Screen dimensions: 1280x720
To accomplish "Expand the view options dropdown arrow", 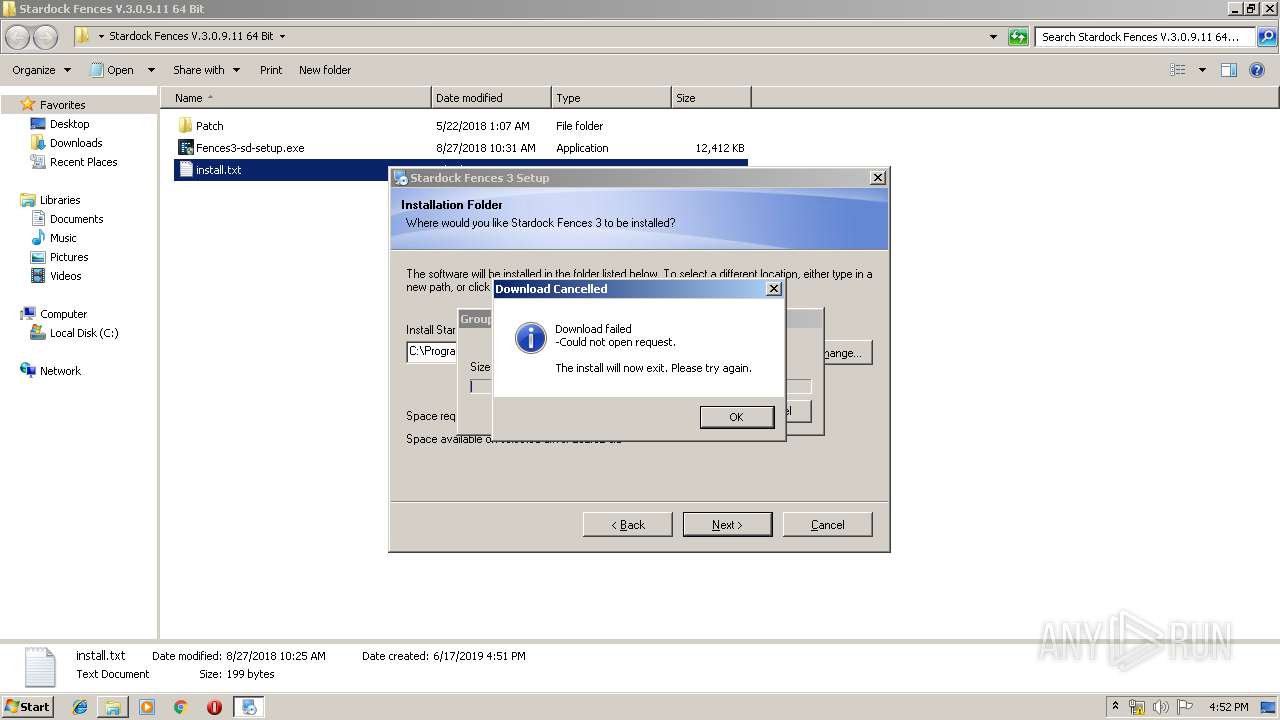I will tap(1202, 70).
